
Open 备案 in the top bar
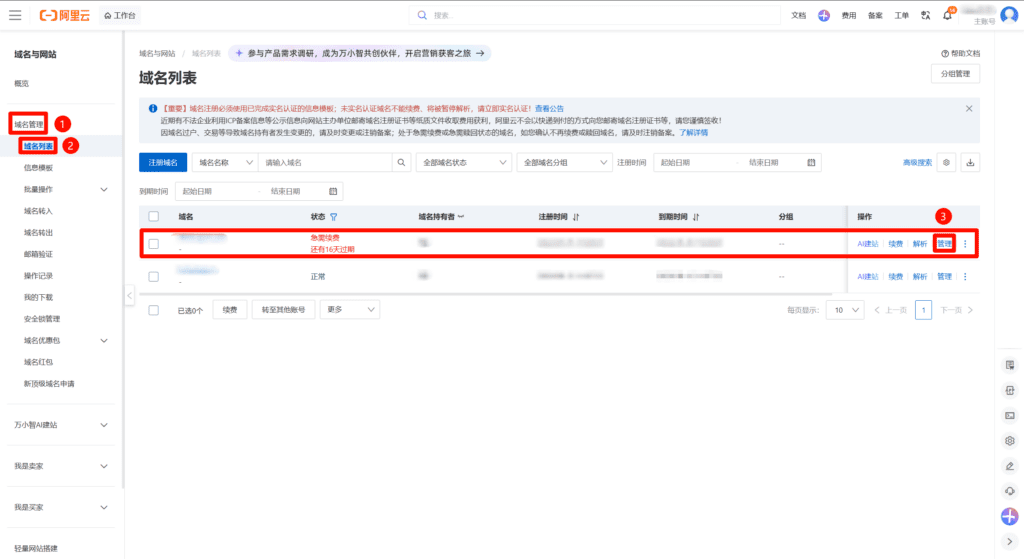pos(875,16)
